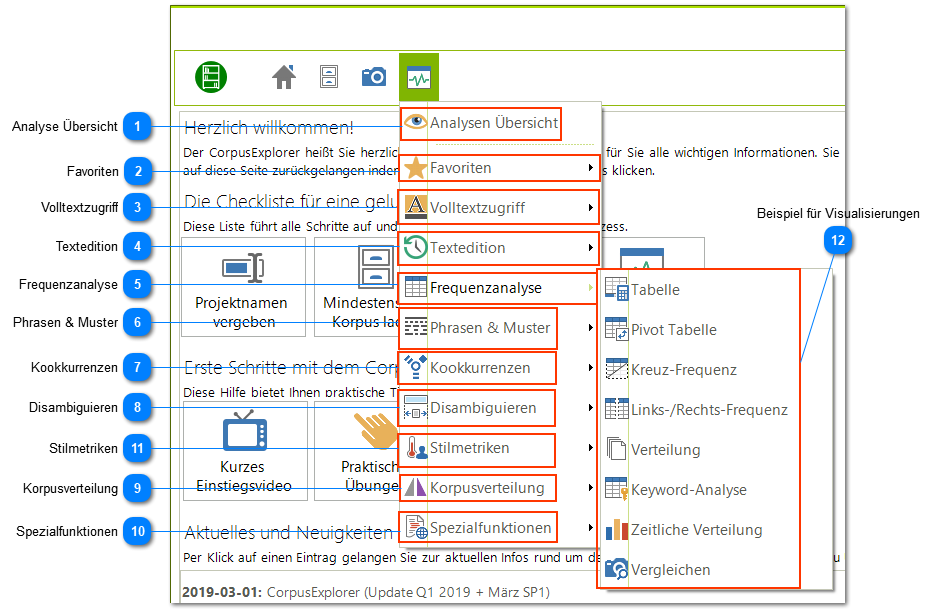Click the camera snapshot toolbar icon
The image size is (936, 612).
[374, 77]
